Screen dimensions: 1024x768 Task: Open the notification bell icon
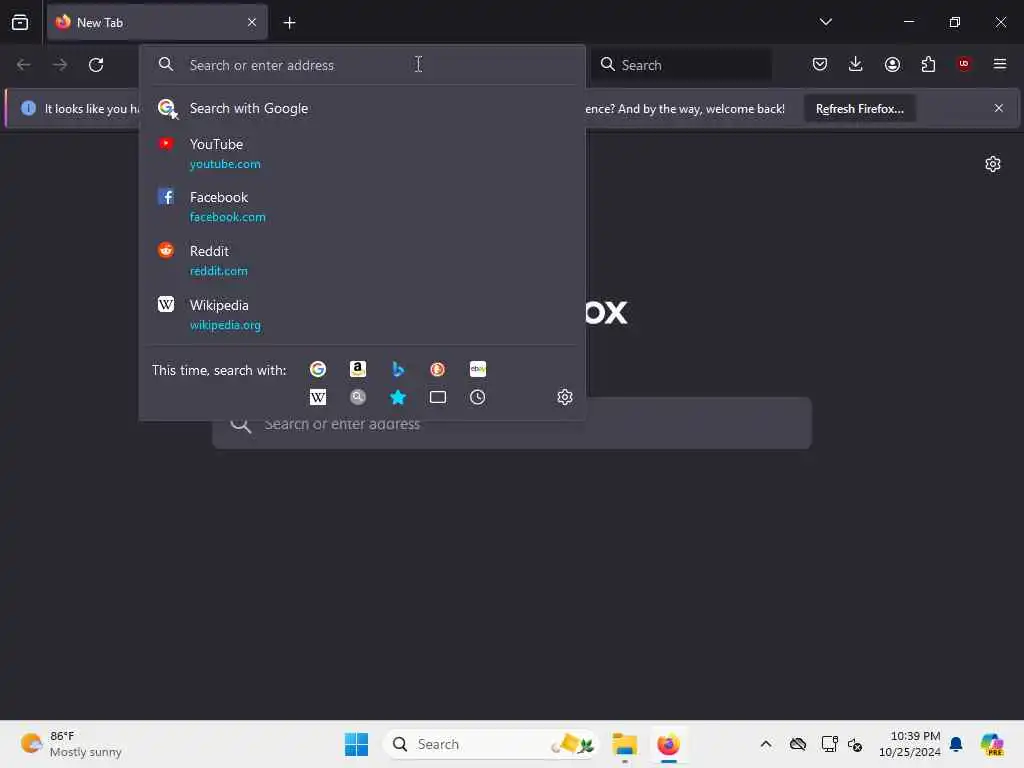(x=956, y=744)
